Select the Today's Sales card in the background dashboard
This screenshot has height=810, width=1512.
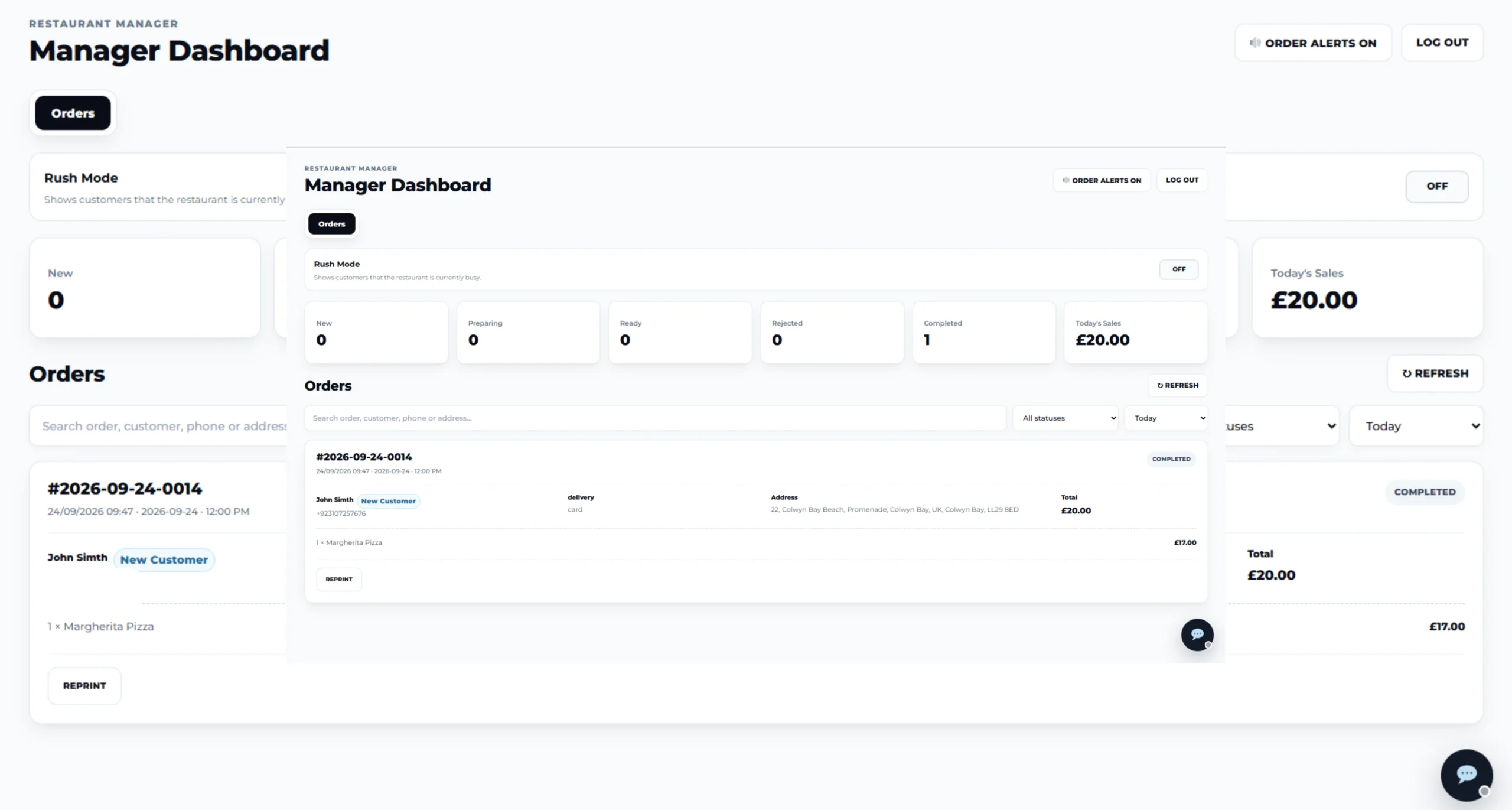pyautogui.click(x=1367, y=288)
